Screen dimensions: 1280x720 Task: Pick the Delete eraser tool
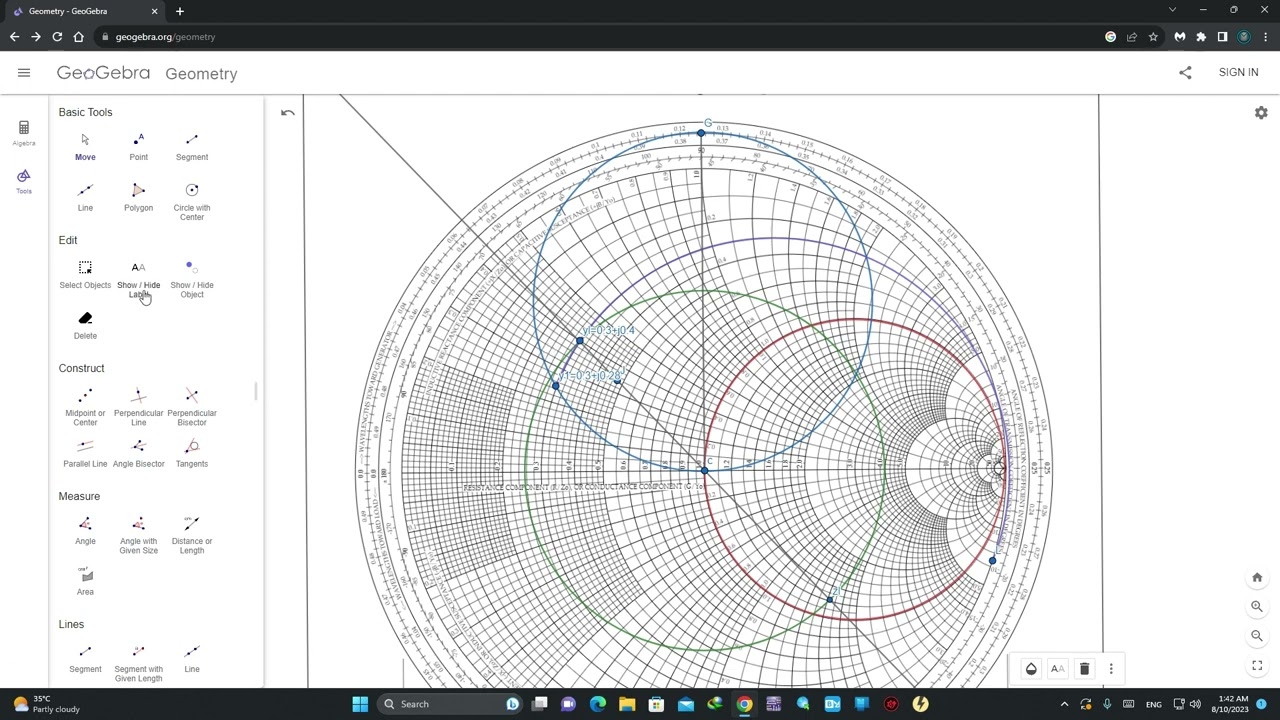pos(85,325)
